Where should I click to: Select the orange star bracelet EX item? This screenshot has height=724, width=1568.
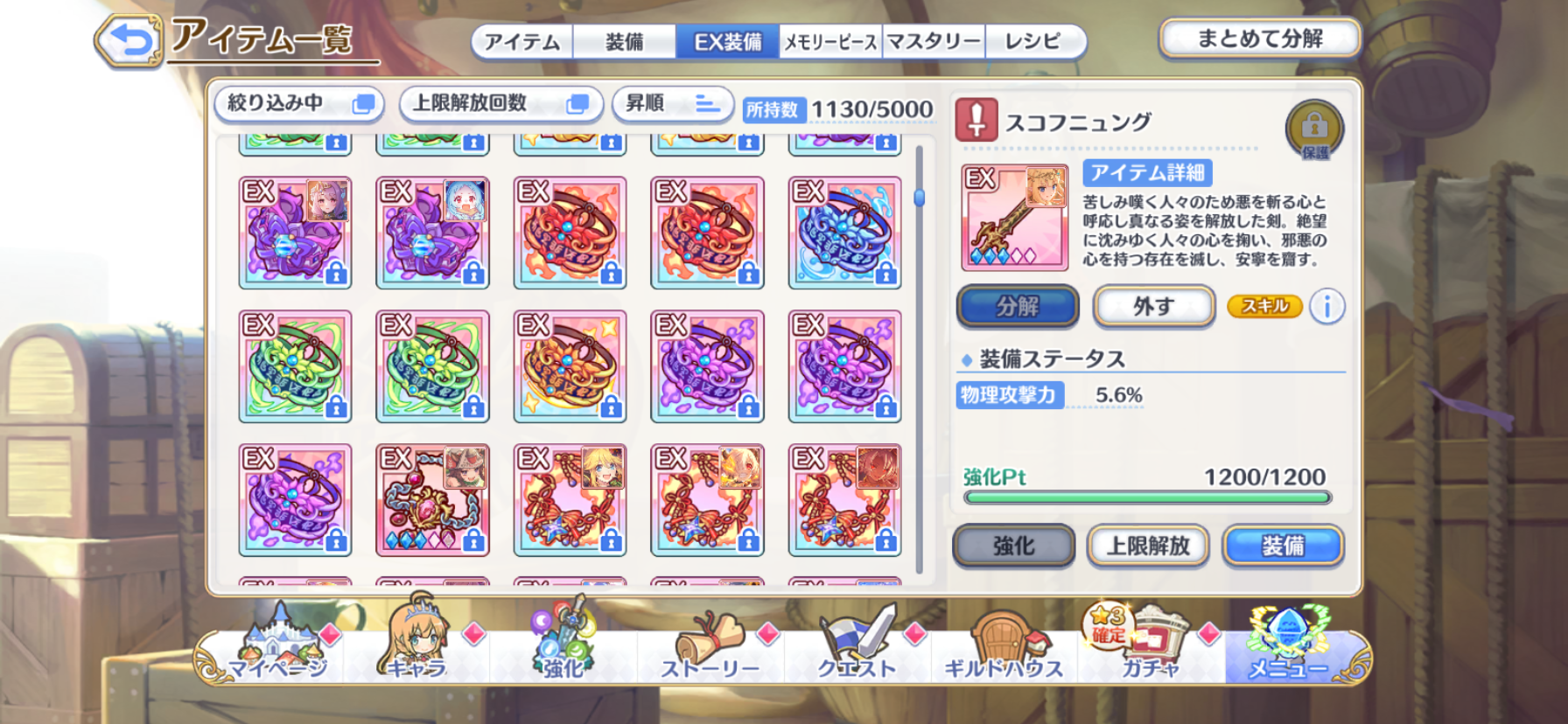(570, 366)
